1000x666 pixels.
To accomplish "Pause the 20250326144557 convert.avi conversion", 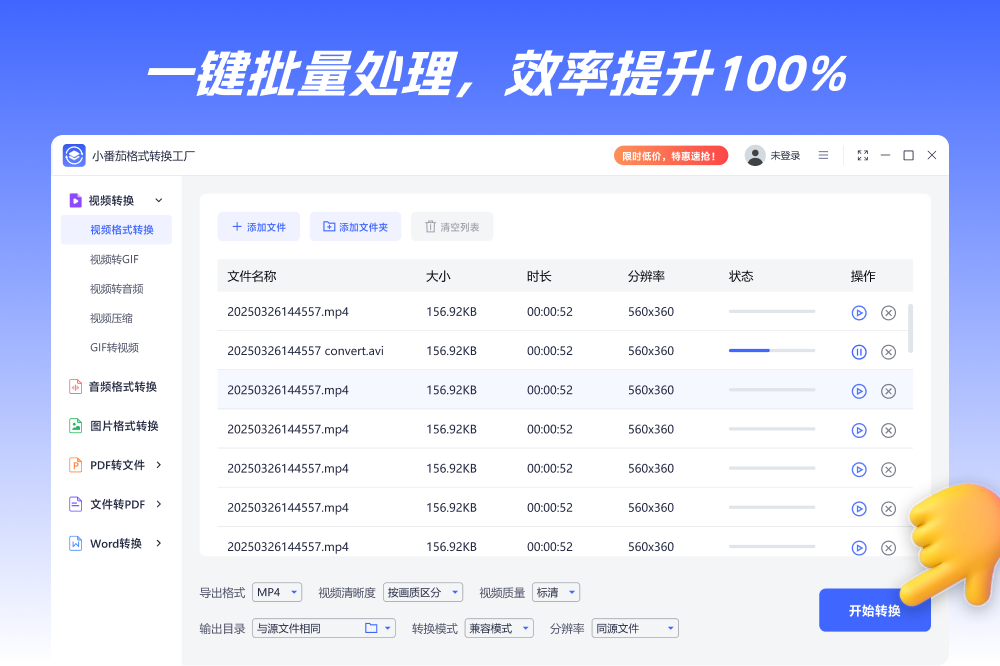I will click(858, 351).
